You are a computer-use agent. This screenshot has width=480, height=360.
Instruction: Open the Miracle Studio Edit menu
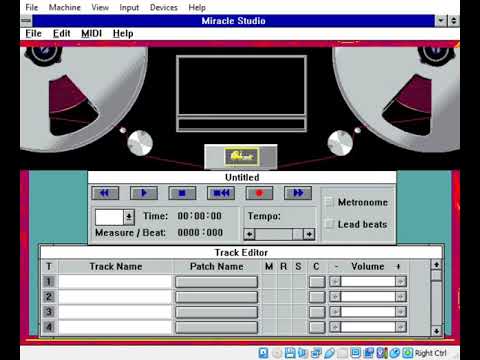(x=62, y=34)
